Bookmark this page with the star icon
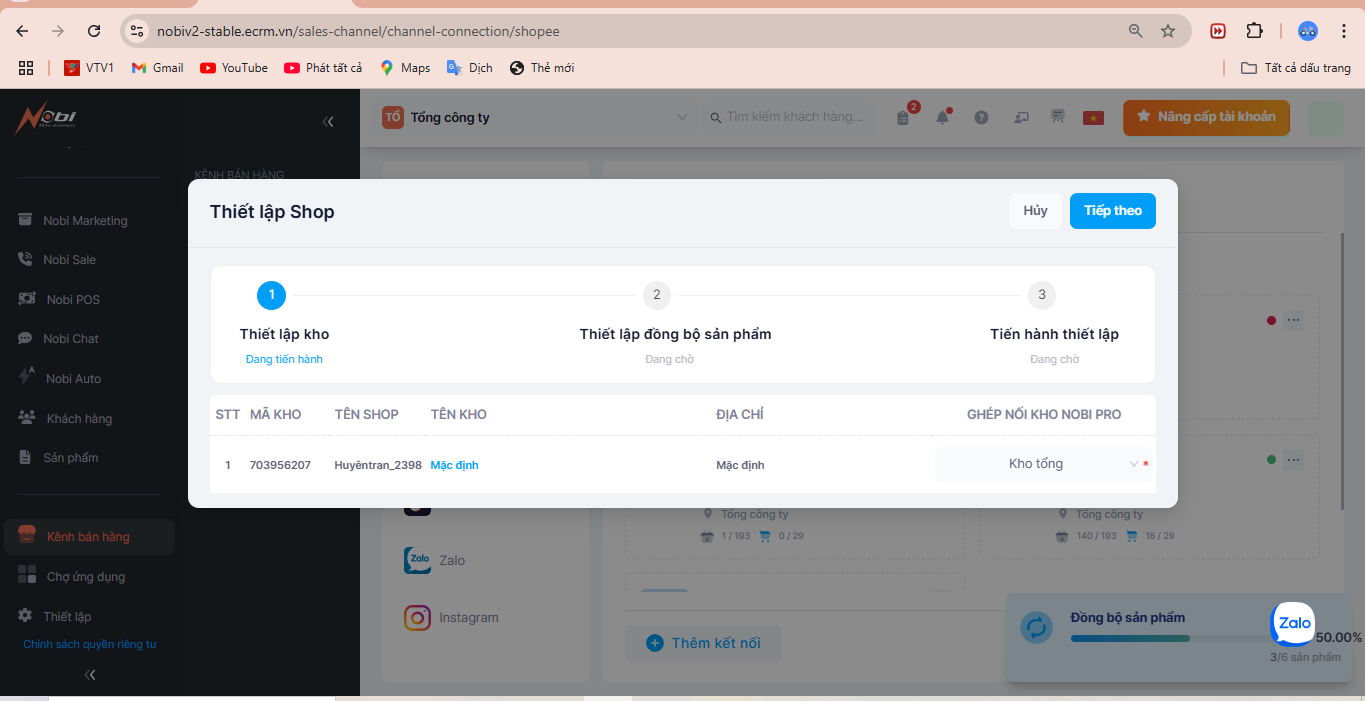Viewport: 1365px width, 701px height. [1167, 31]
